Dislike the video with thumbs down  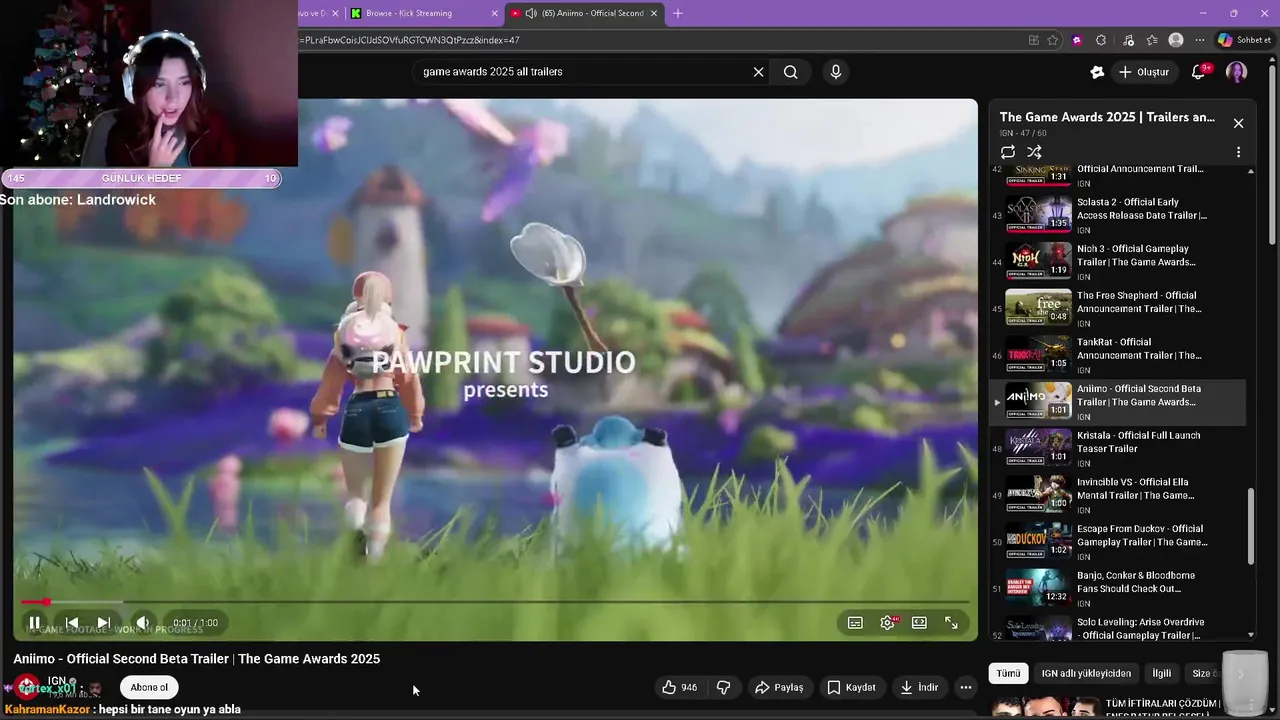723,687
